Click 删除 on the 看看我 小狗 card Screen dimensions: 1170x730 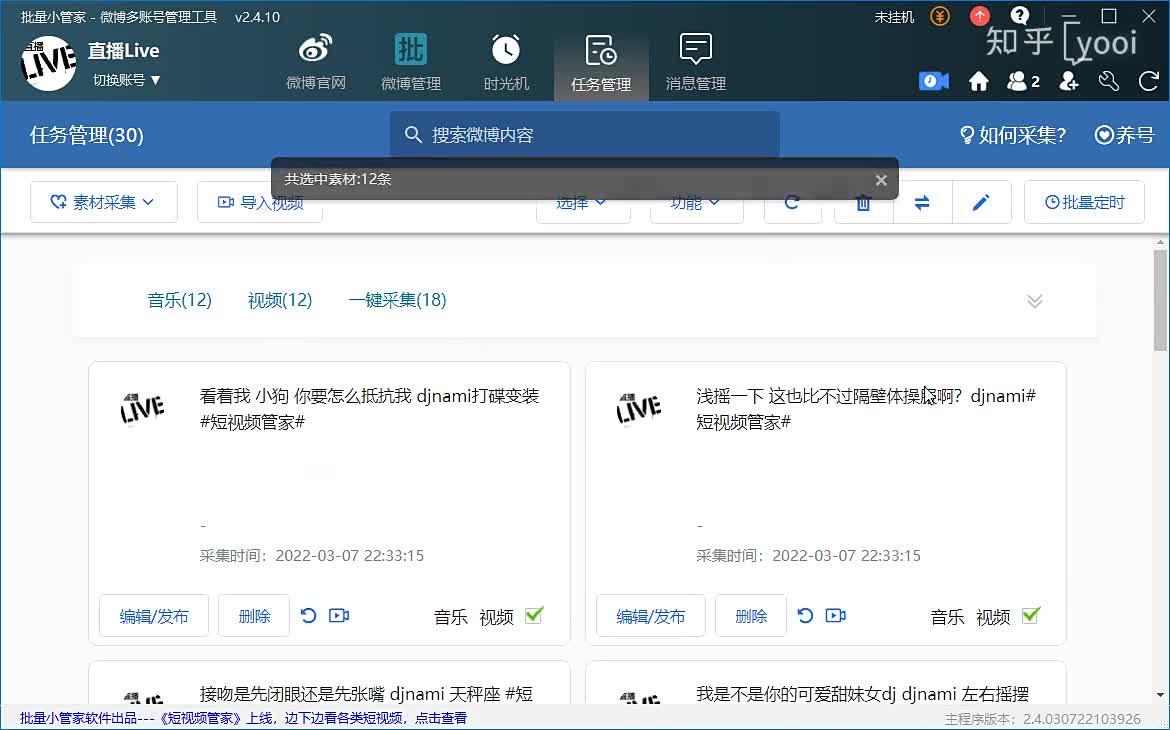(254, 616)
